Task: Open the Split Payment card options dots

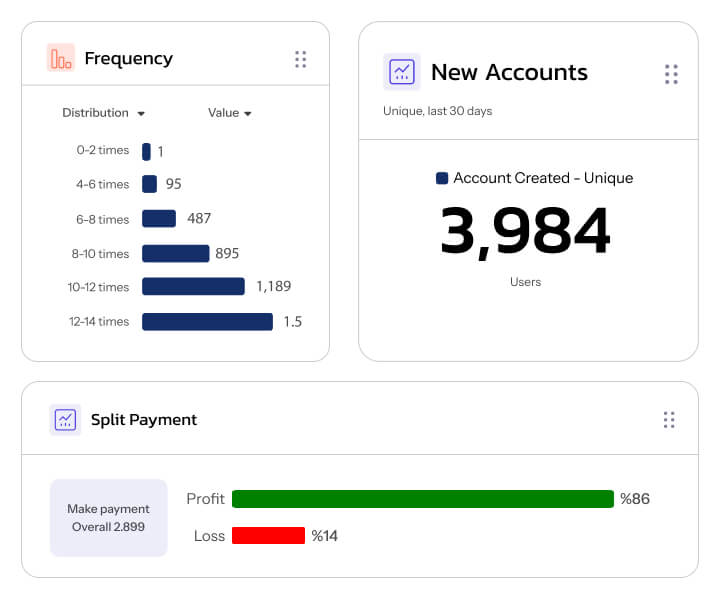Action: pyautogui.click(x=669, y=420)
